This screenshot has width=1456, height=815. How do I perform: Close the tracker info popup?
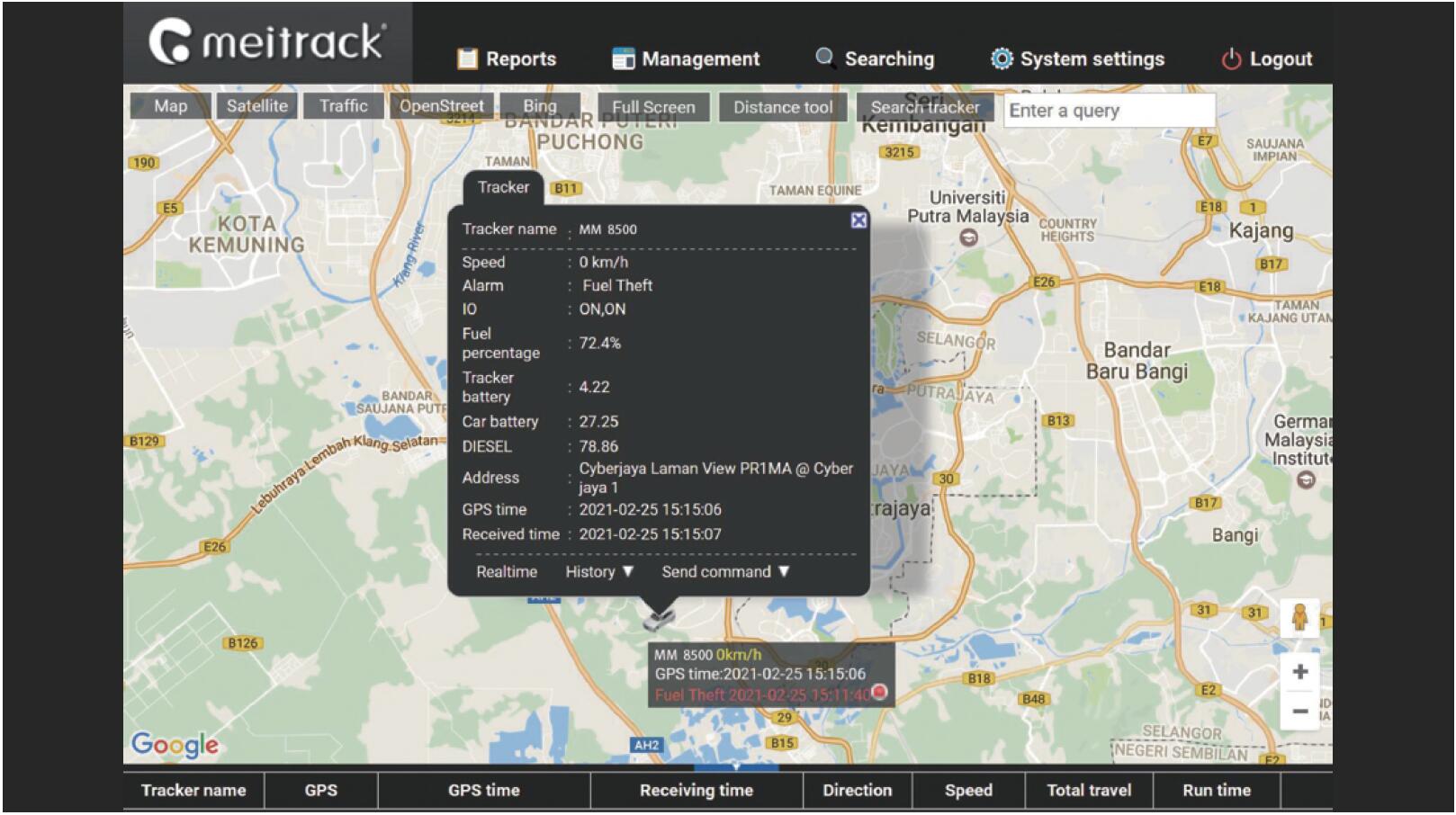858,220
